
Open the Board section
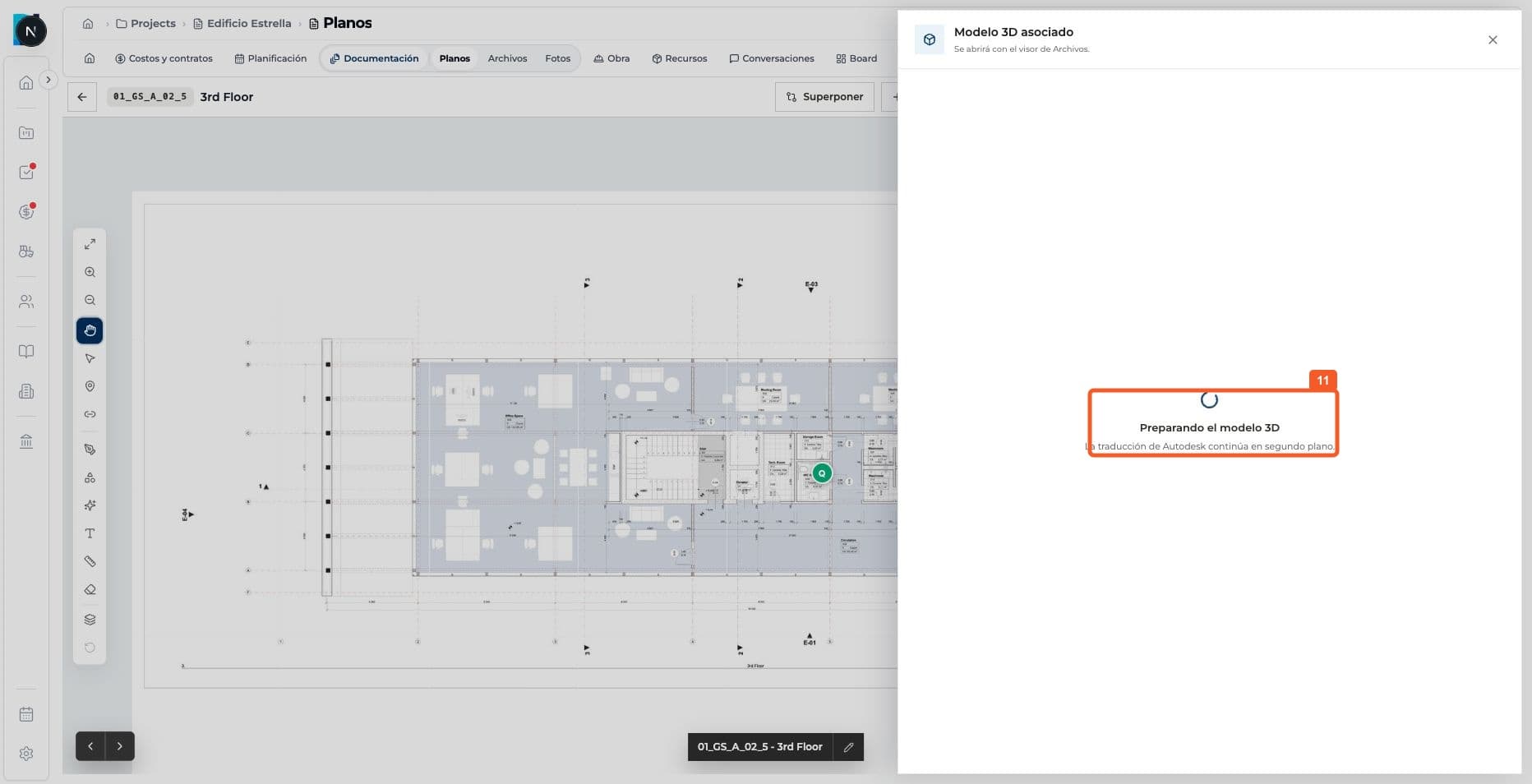(856, 58)
